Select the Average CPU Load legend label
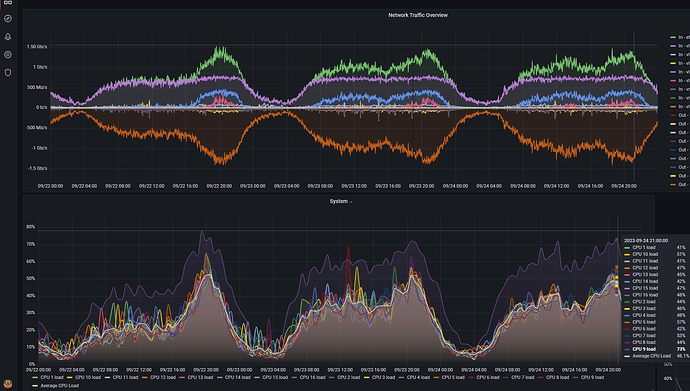 pyautogui.click(x=59, y=386)
